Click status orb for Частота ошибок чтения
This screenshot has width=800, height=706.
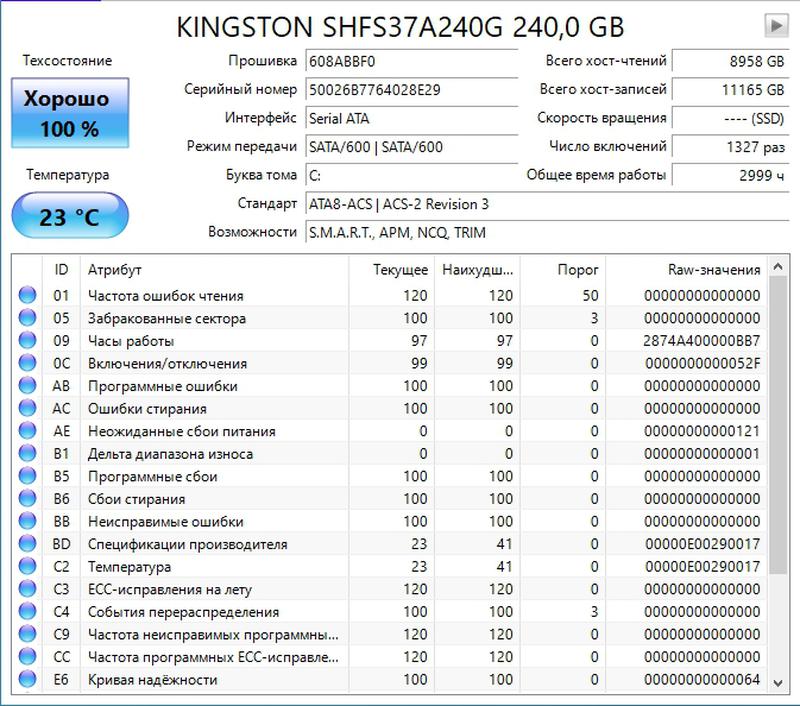[27, 296]
